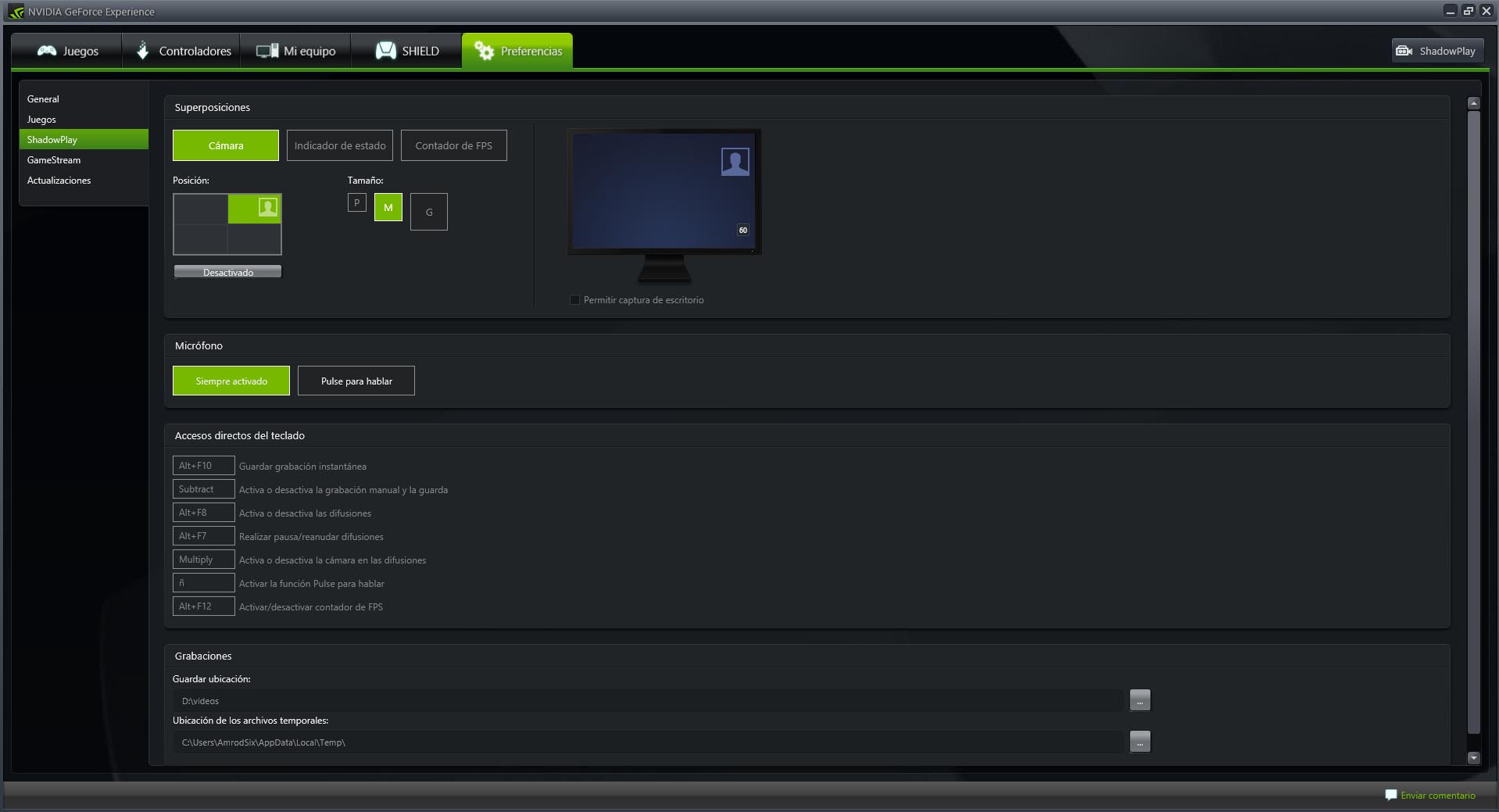Minimize the GeForce Experience window
The width and height of the screenshot is (1499, 812).
(x=1451, y=11)
